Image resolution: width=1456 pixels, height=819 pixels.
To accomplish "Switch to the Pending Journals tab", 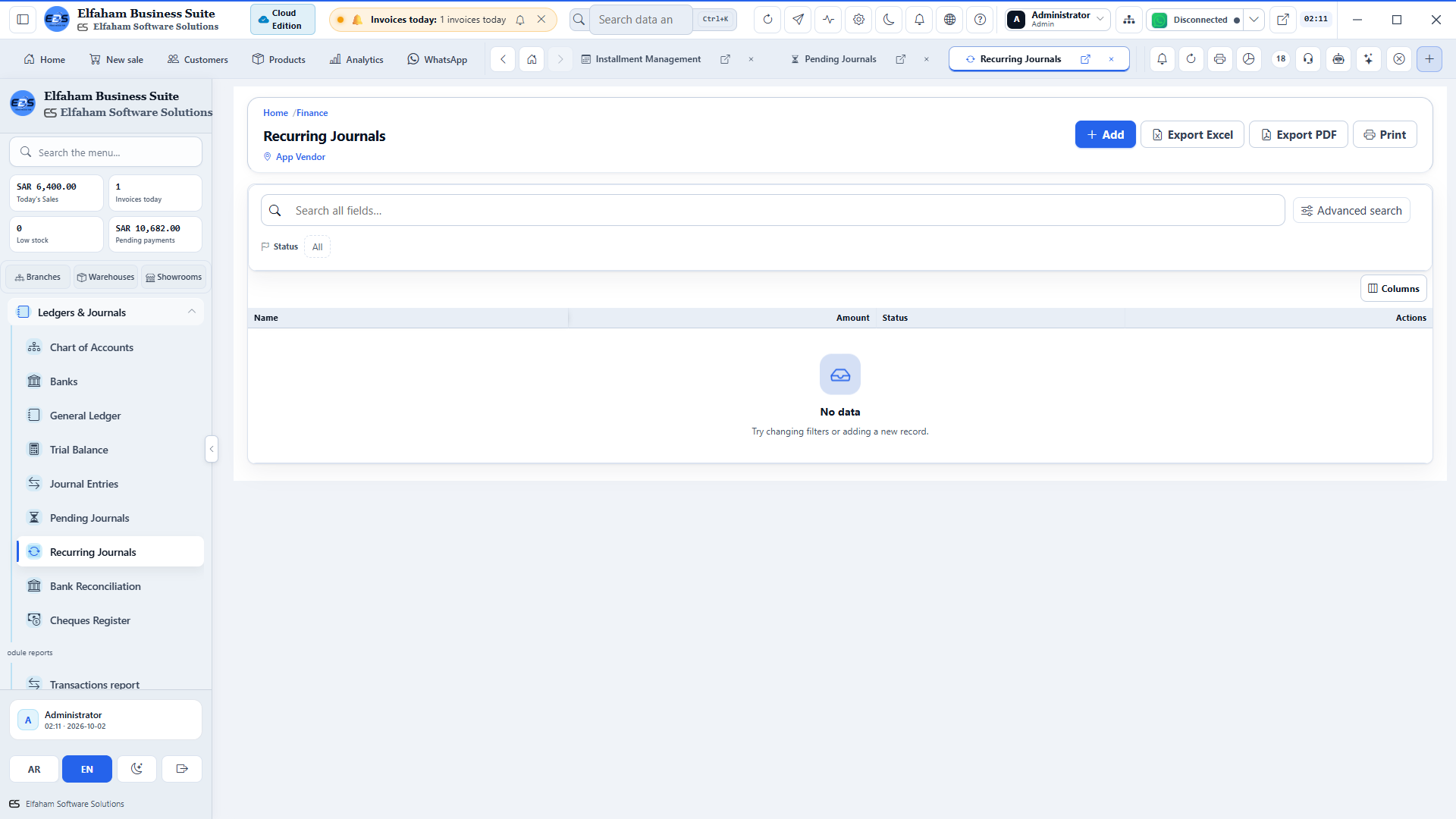I will pyautogui.click(x=840, y=58).
